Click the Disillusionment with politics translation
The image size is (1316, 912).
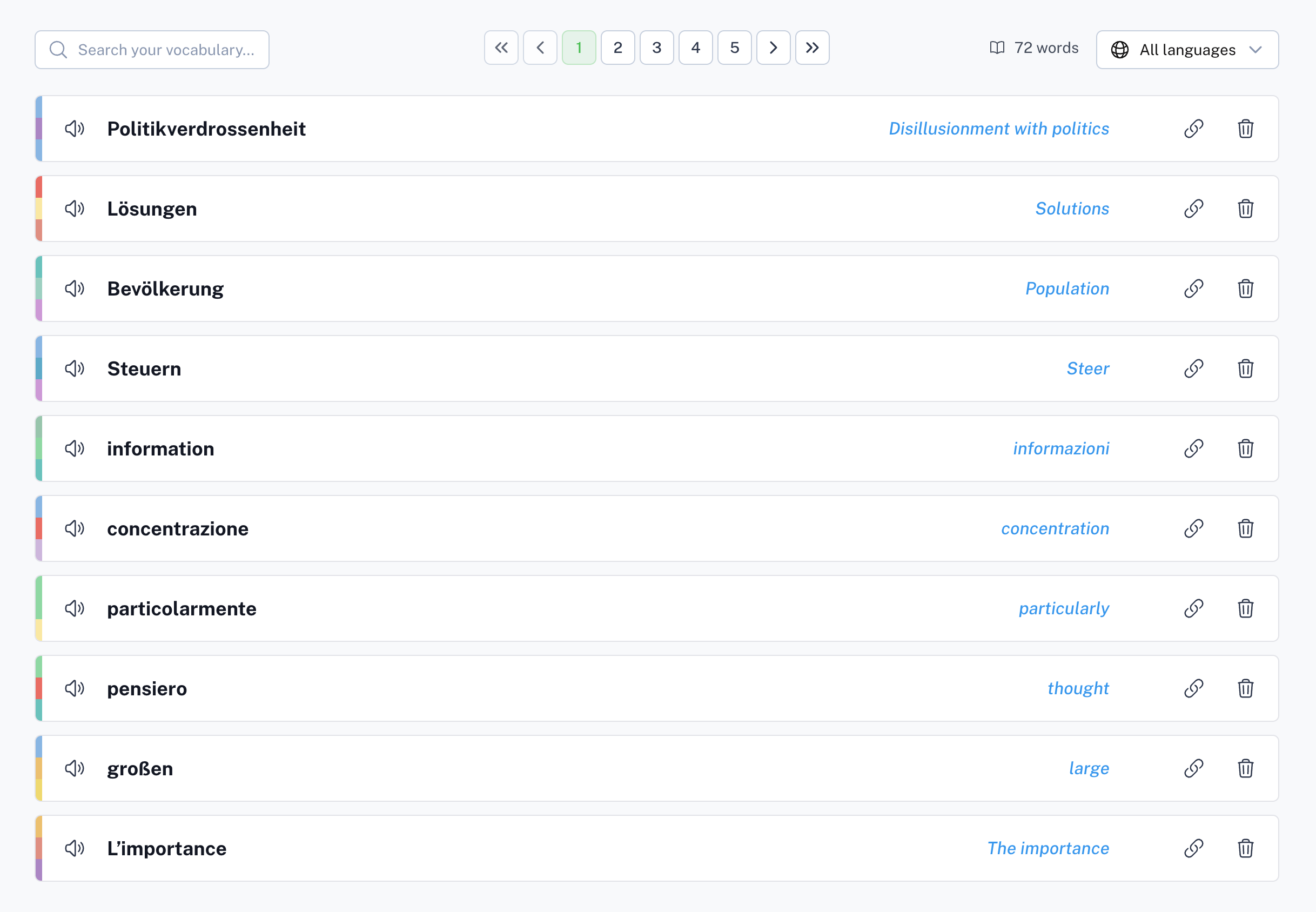pos(998,129)
